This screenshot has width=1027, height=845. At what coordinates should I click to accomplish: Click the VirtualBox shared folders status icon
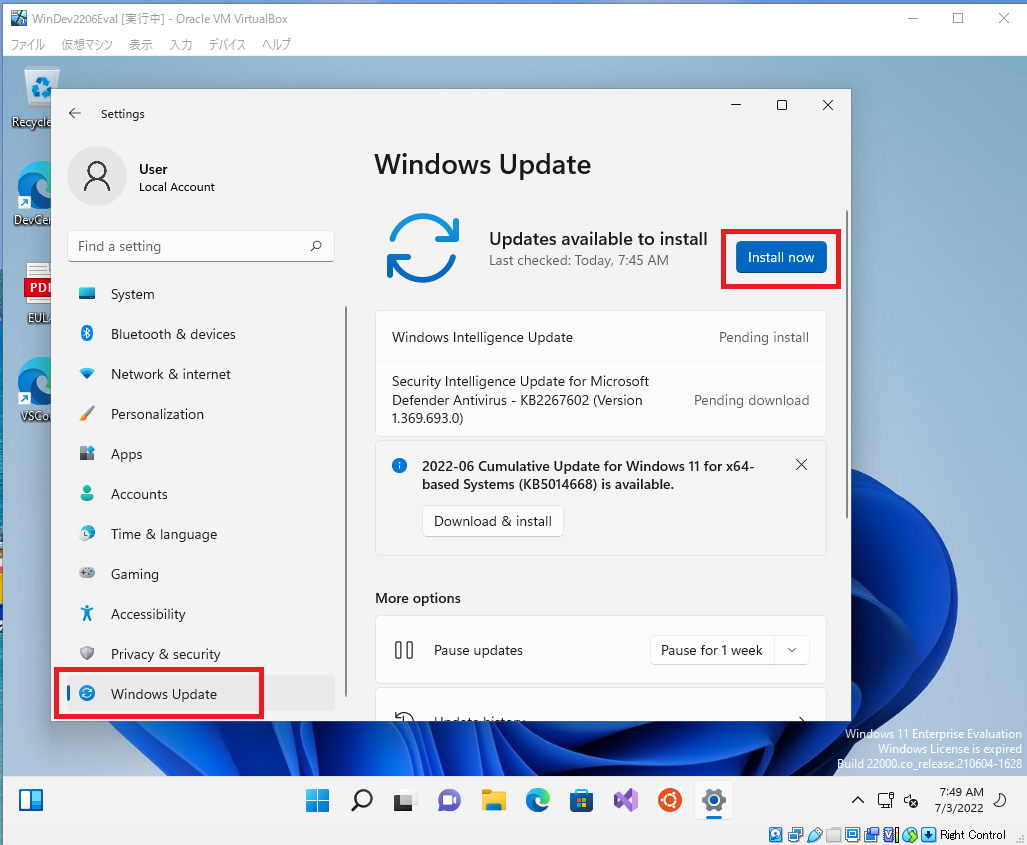coord(833,835)
